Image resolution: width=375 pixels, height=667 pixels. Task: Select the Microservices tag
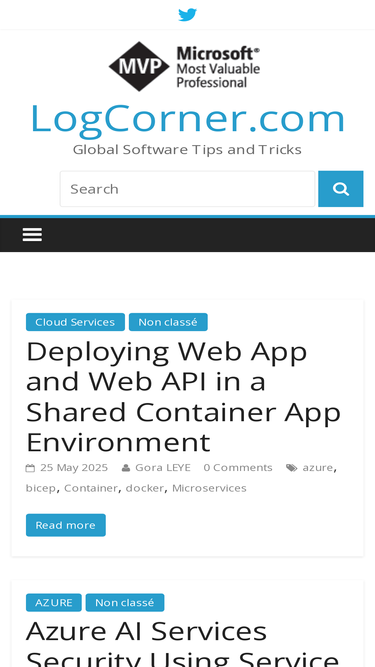coord(209,488)
